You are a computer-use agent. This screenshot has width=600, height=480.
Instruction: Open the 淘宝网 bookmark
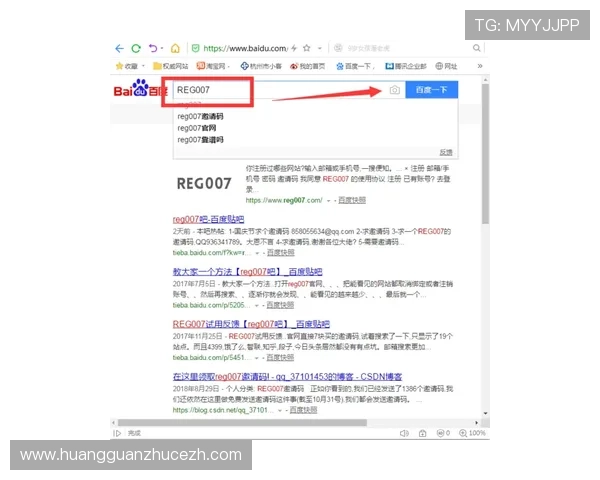pyautogui.click(x=211, y=66)
